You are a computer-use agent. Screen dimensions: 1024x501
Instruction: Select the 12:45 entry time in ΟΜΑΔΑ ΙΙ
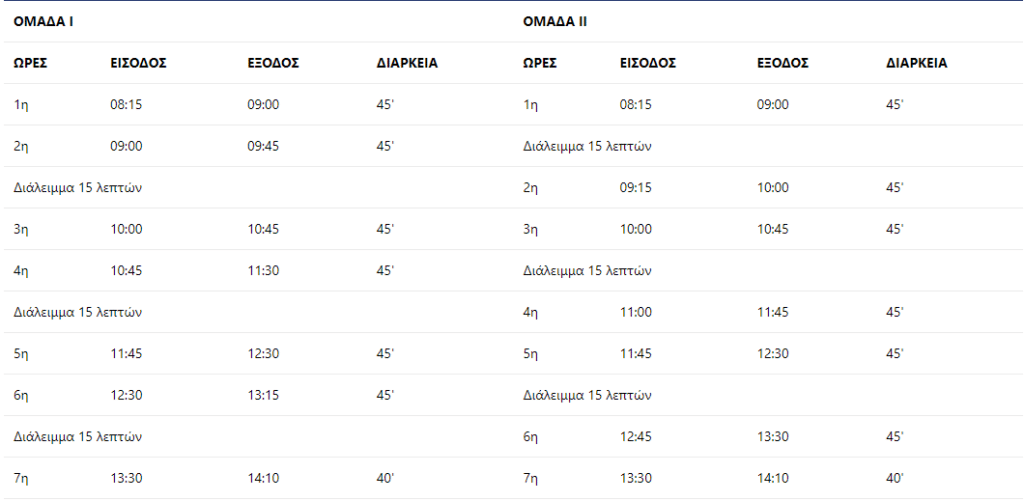pos(635,437)
